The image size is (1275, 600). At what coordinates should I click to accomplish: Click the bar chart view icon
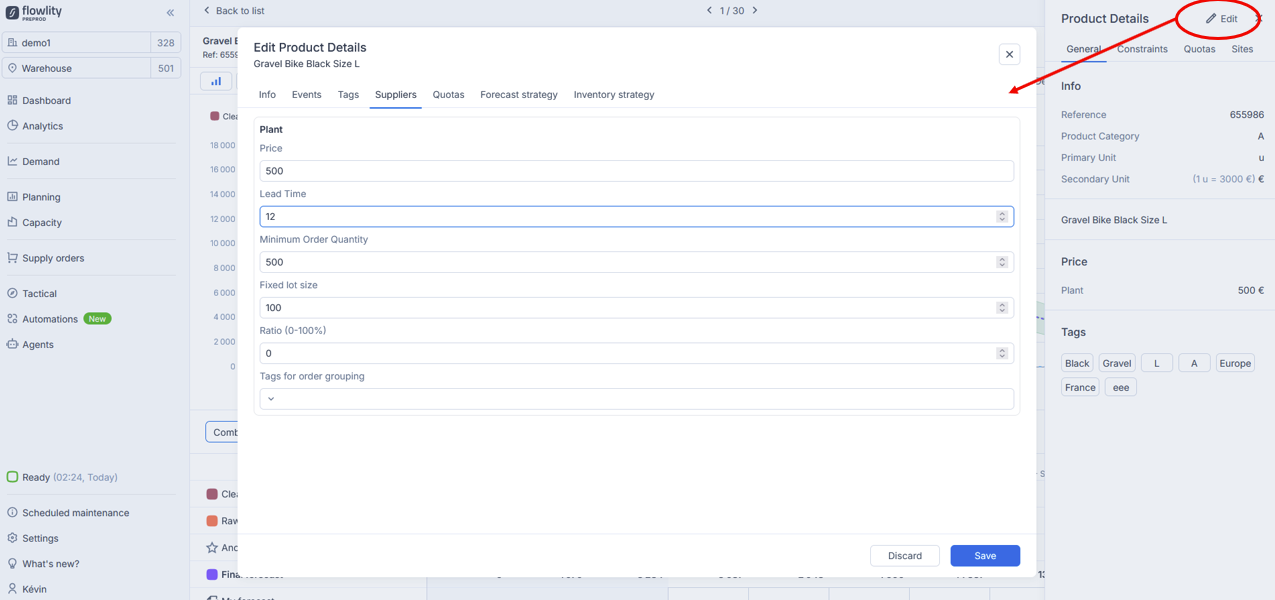pyautogui.click(x=216, y=81)
